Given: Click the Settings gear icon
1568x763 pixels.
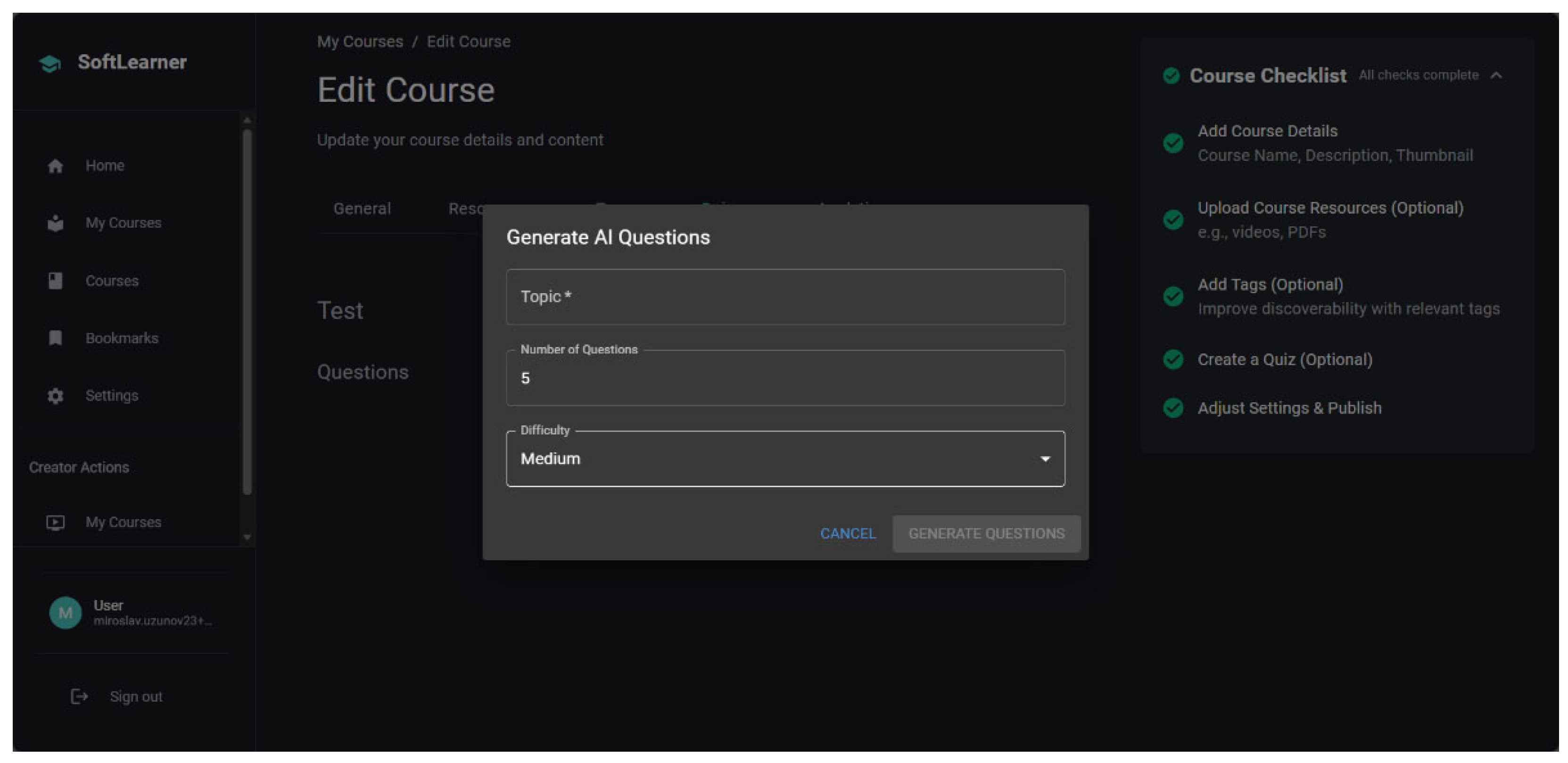Looking at the screenshot, I should 55,396.
